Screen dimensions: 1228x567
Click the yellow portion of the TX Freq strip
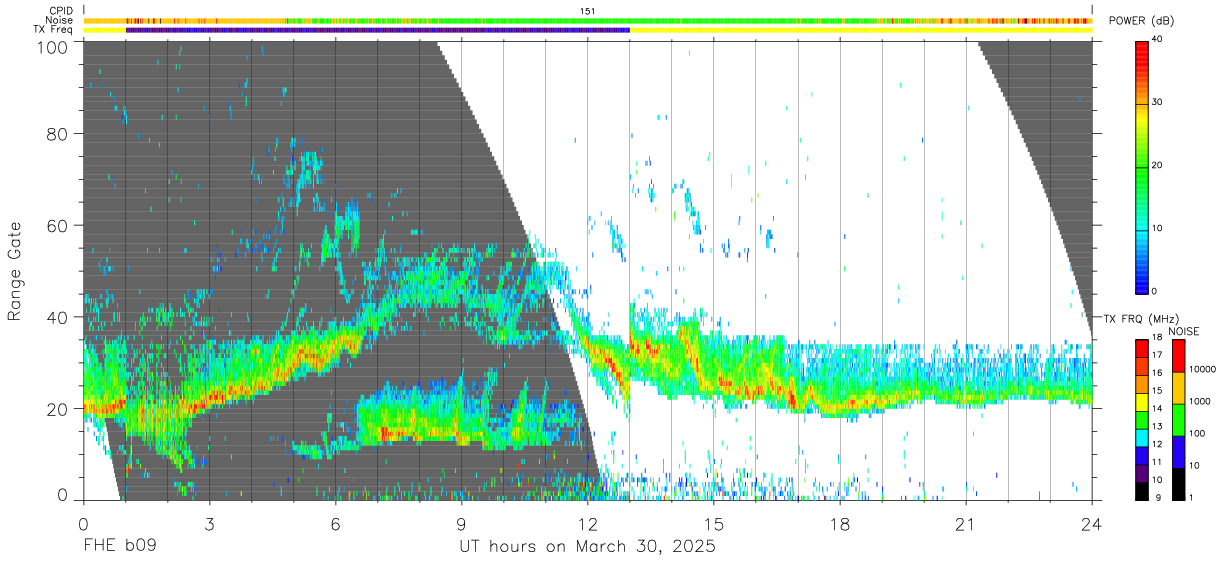pos(860,30)
